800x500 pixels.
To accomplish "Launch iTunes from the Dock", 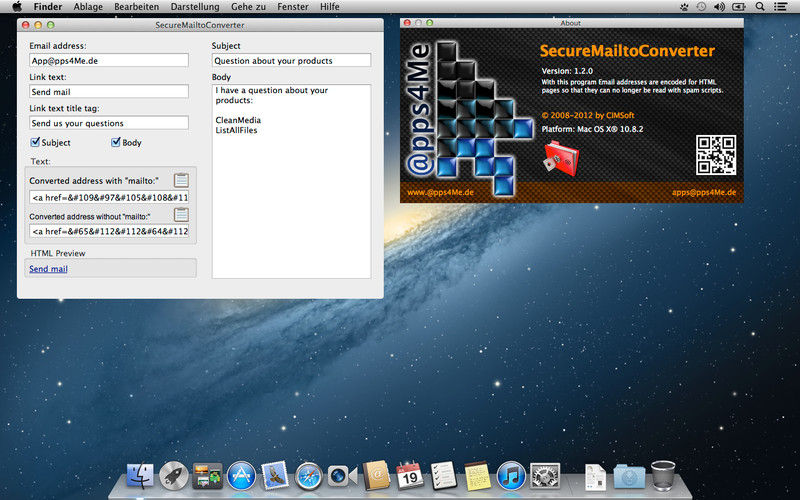I will pos(511,476).
